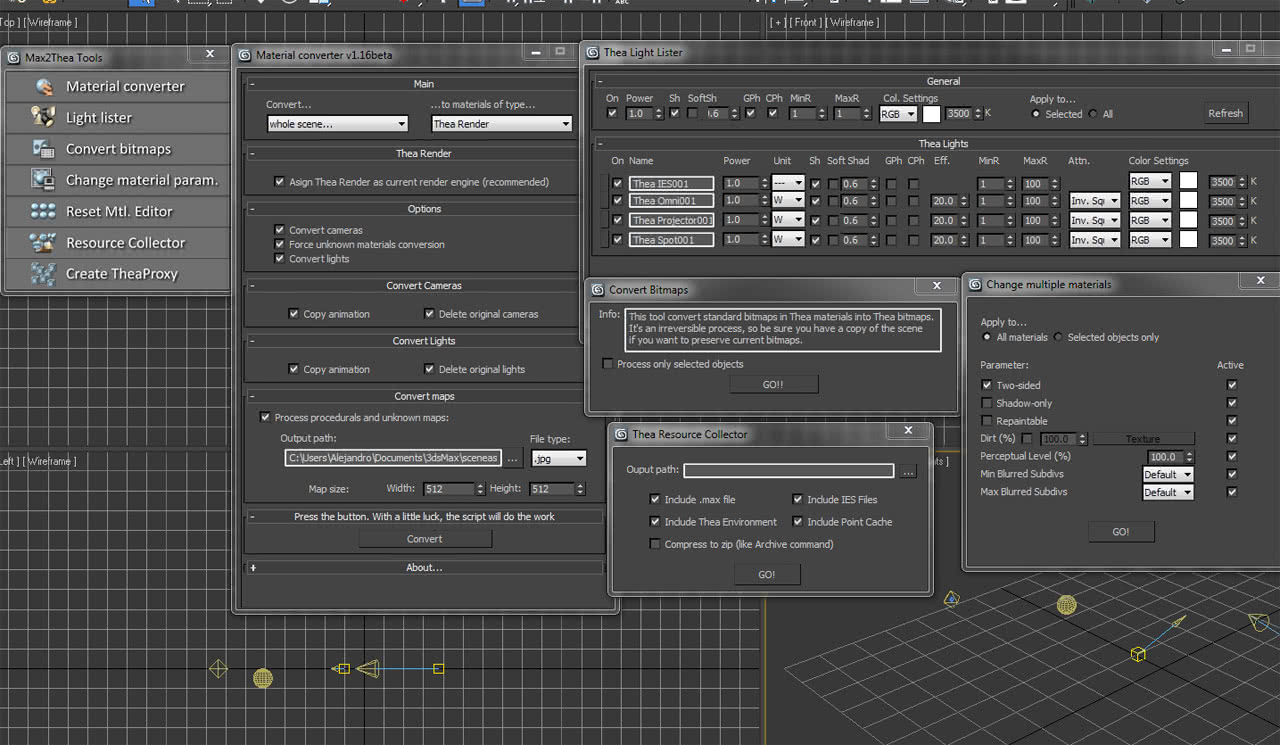Click the Convert Bitmaps title bar icon
The width and height of the screenshot is (1280, 745).
(x=598, y=289)
